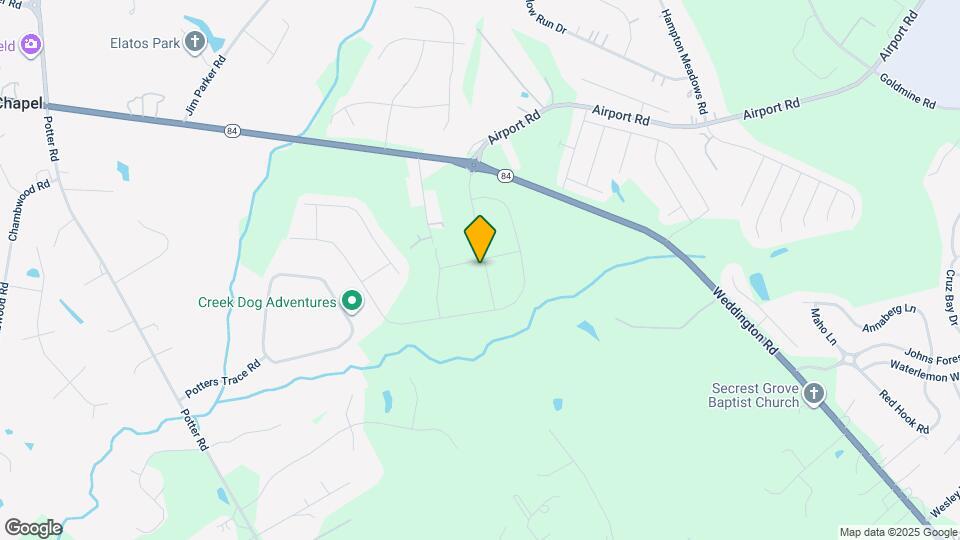Click the orange location marker pin
Image resolution: width=960 pixels, height=540 pixels.
pos(480,239)
